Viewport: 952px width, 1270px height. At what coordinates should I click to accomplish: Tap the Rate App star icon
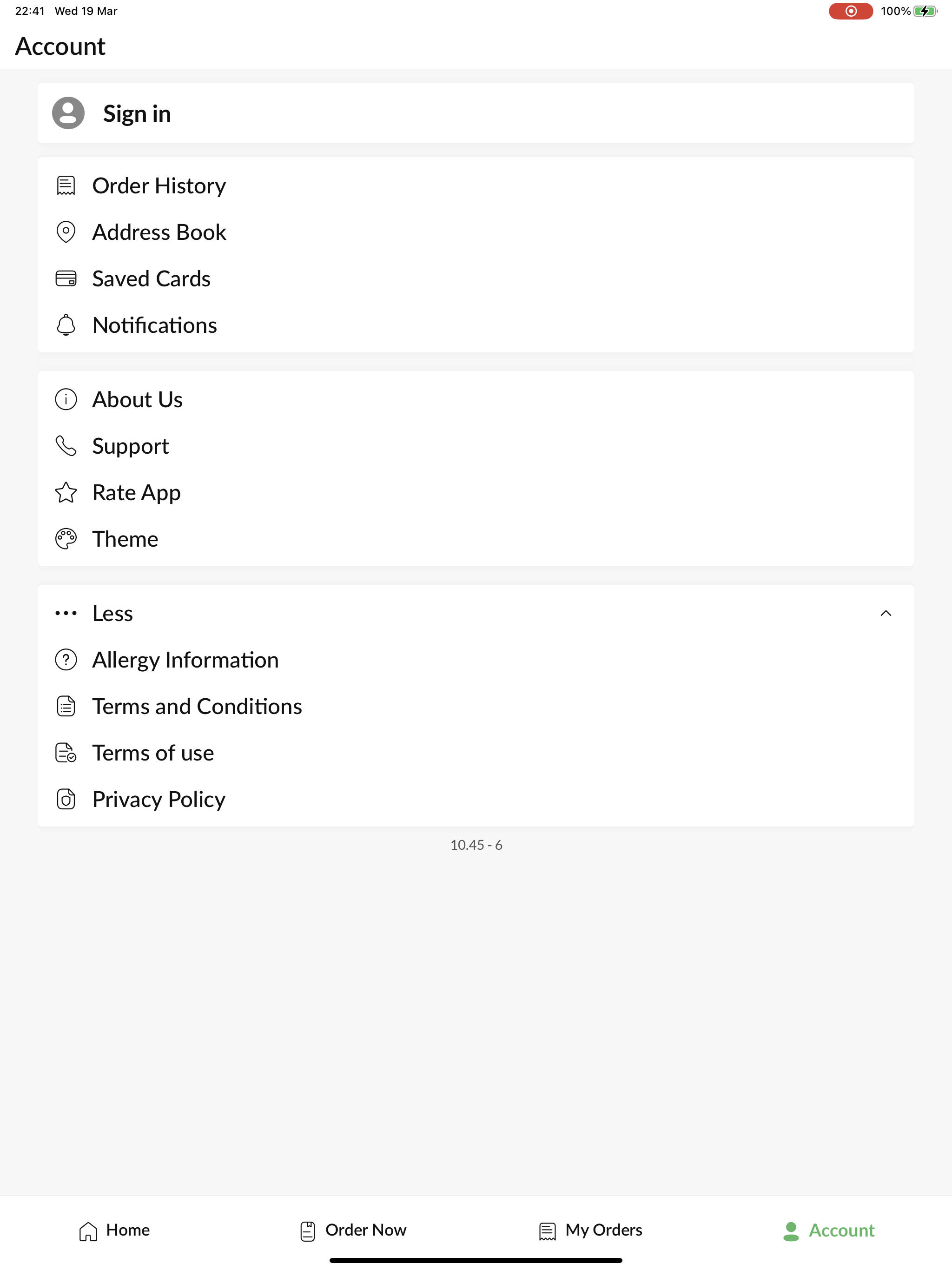click(x=66, y=493)
